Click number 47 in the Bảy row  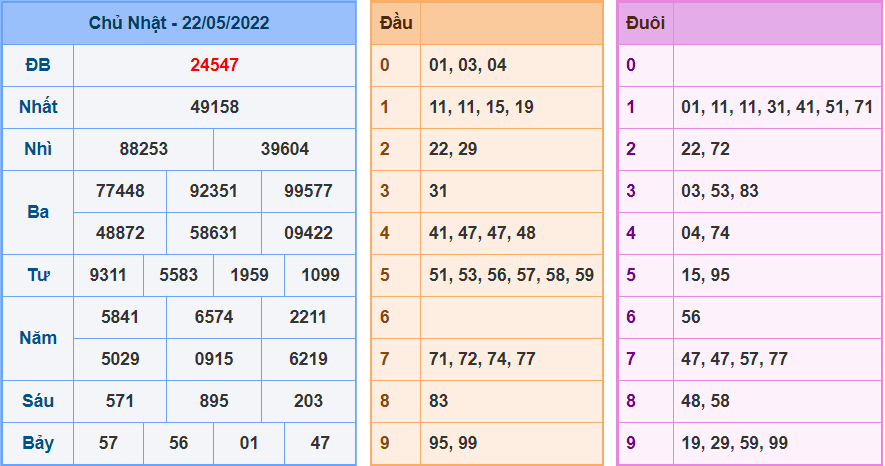320,443
